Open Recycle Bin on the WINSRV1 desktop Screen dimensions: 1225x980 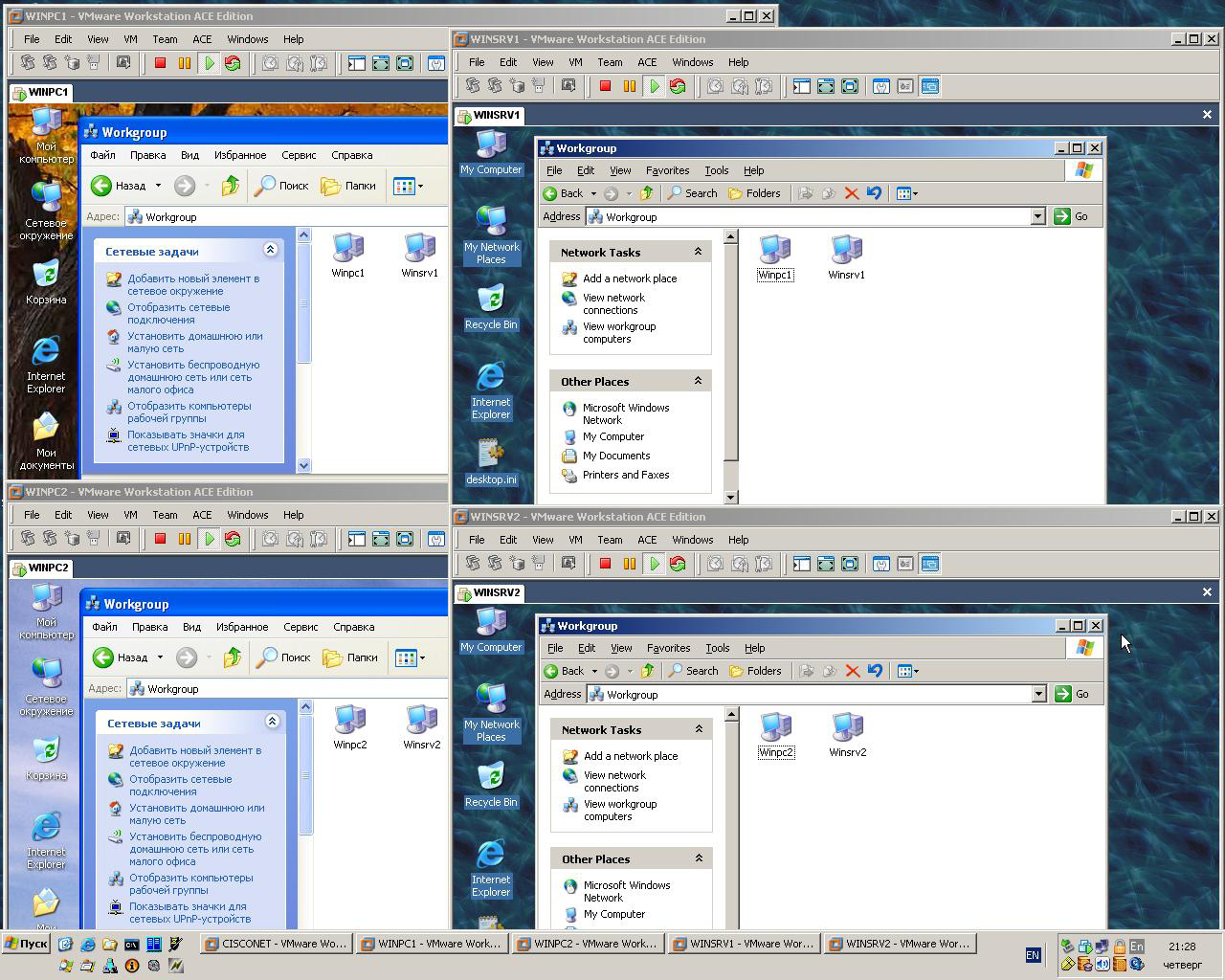tap(491, 306)
